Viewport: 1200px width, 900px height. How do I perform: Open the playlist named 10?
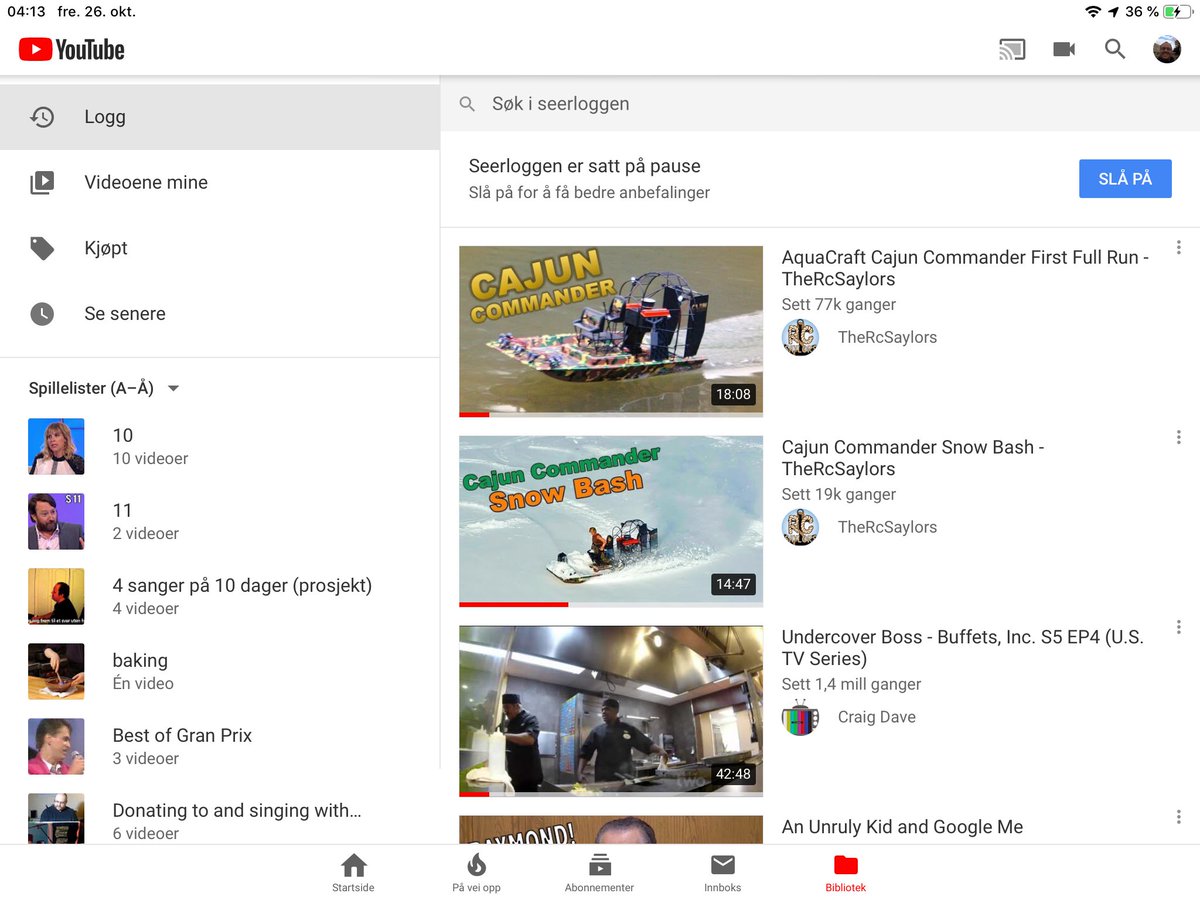click(220, 446)
